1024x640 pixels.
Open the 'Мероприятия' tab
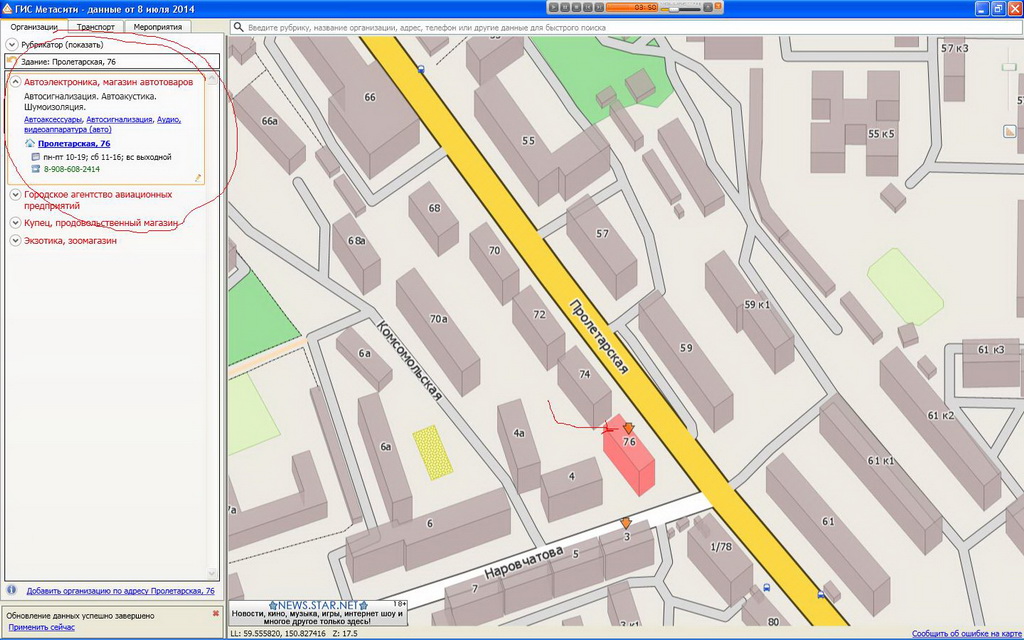pos(157,27)
